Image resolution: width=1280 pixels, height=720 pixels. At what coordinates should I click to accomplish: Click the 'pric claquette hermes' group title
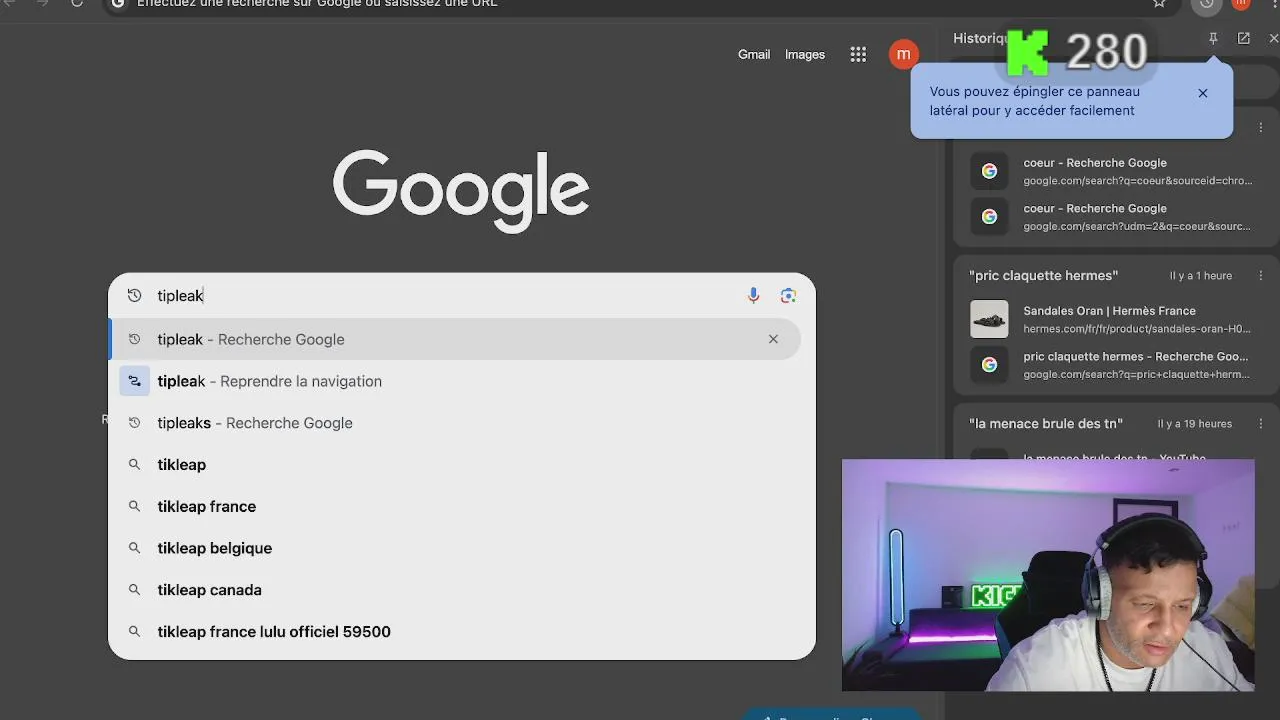(x=1043, y=275)
